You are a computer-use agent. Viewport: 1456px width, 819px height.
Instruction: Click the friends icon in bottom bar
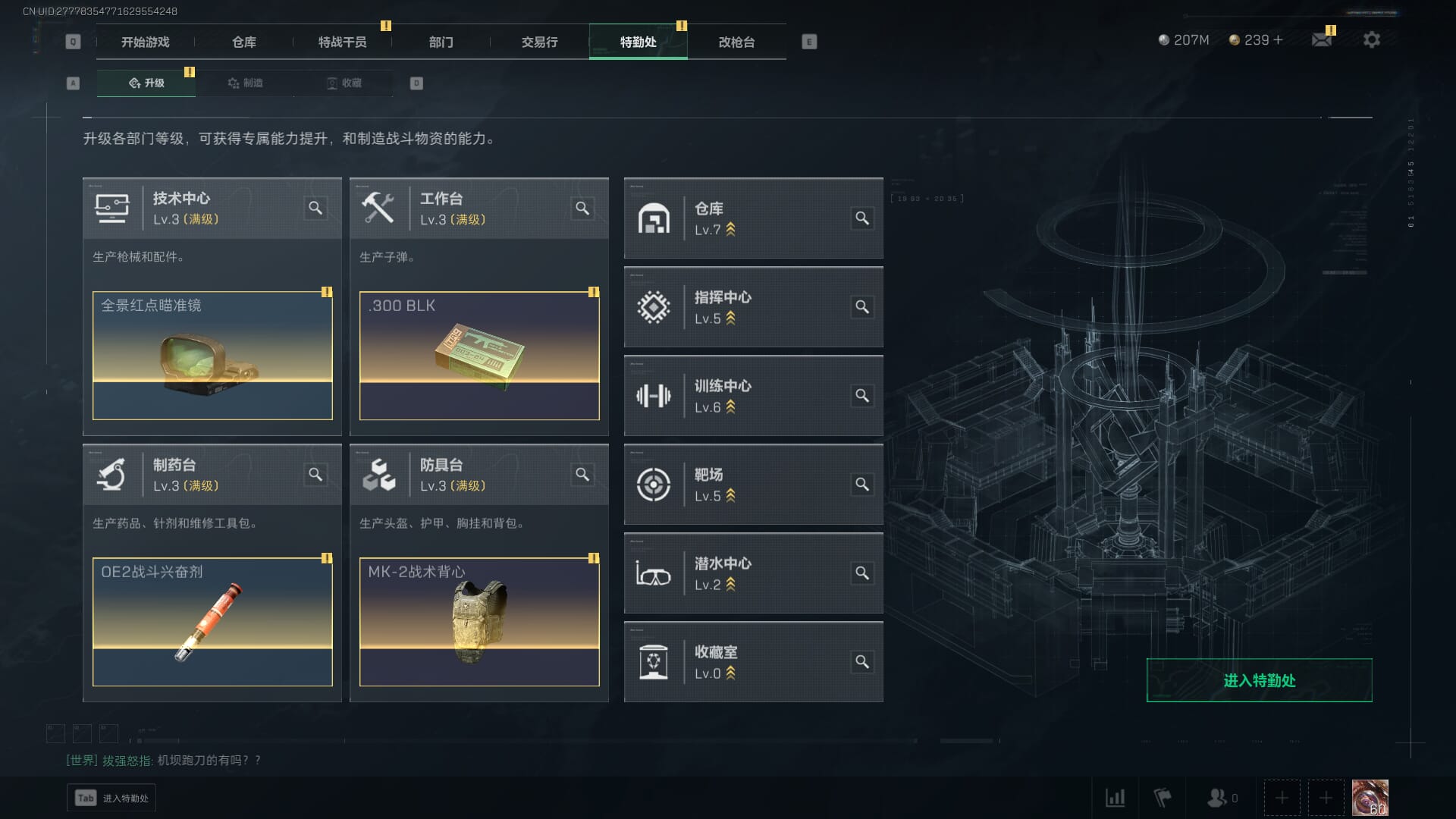[x=1217, y=798]
